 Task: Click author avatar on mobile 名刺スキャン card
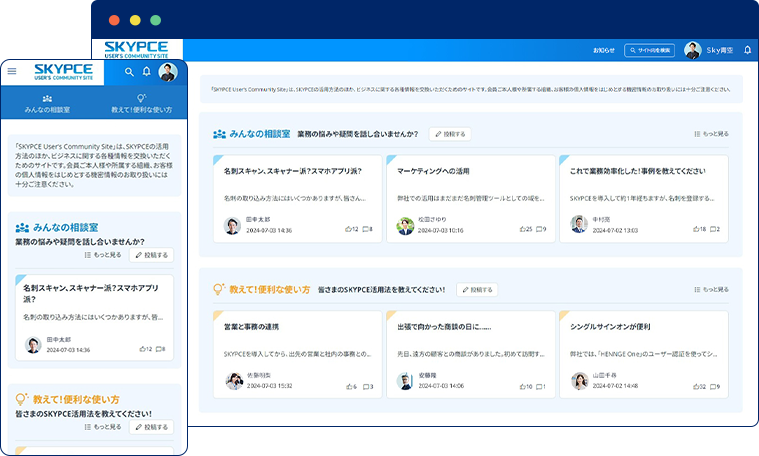[33, 345]
